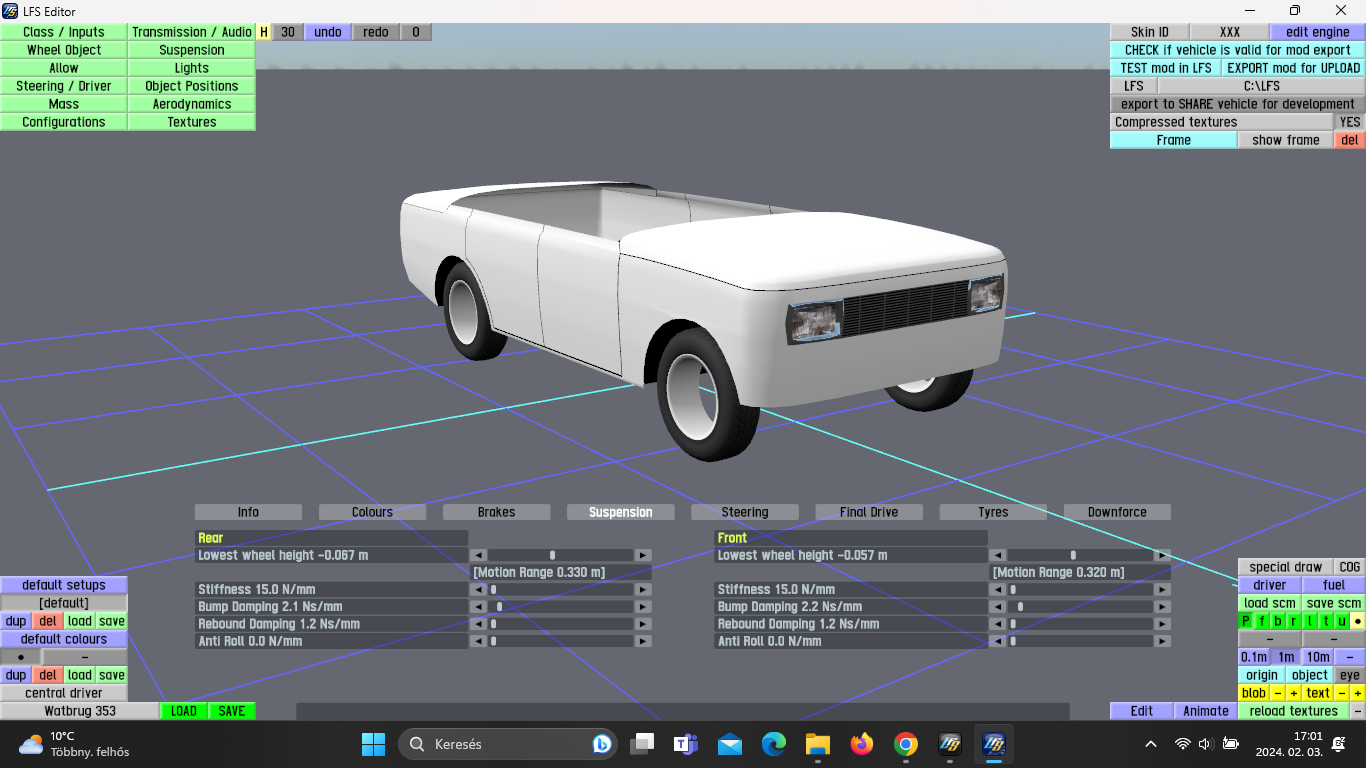Increase Front Stiffness with its right arrow
Screen dimensions: 1366x768
[x=1162, y=590]
